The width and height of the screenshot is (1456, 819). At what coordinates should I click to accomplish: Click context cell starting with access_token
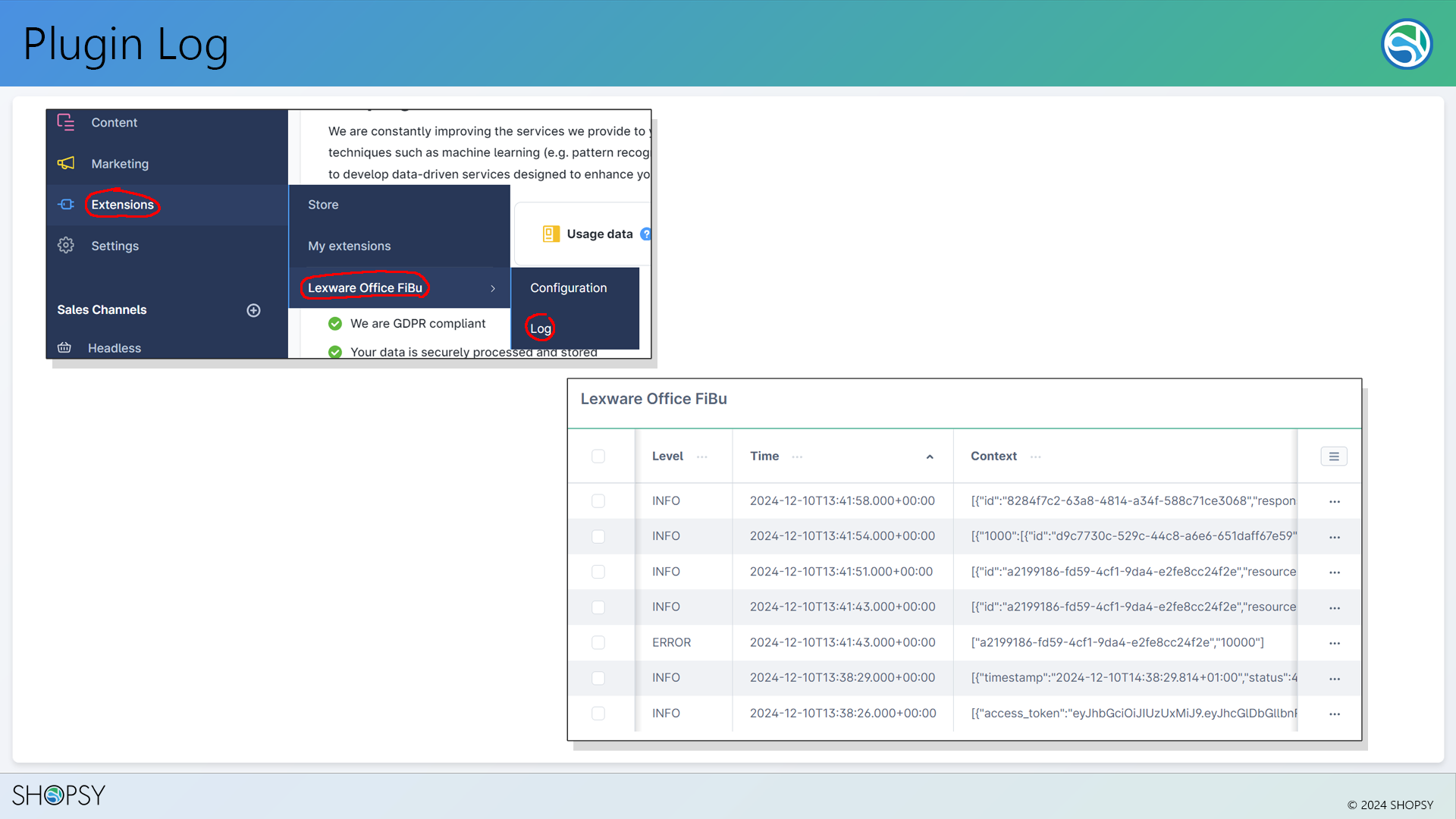click(x=1134, y=713)
